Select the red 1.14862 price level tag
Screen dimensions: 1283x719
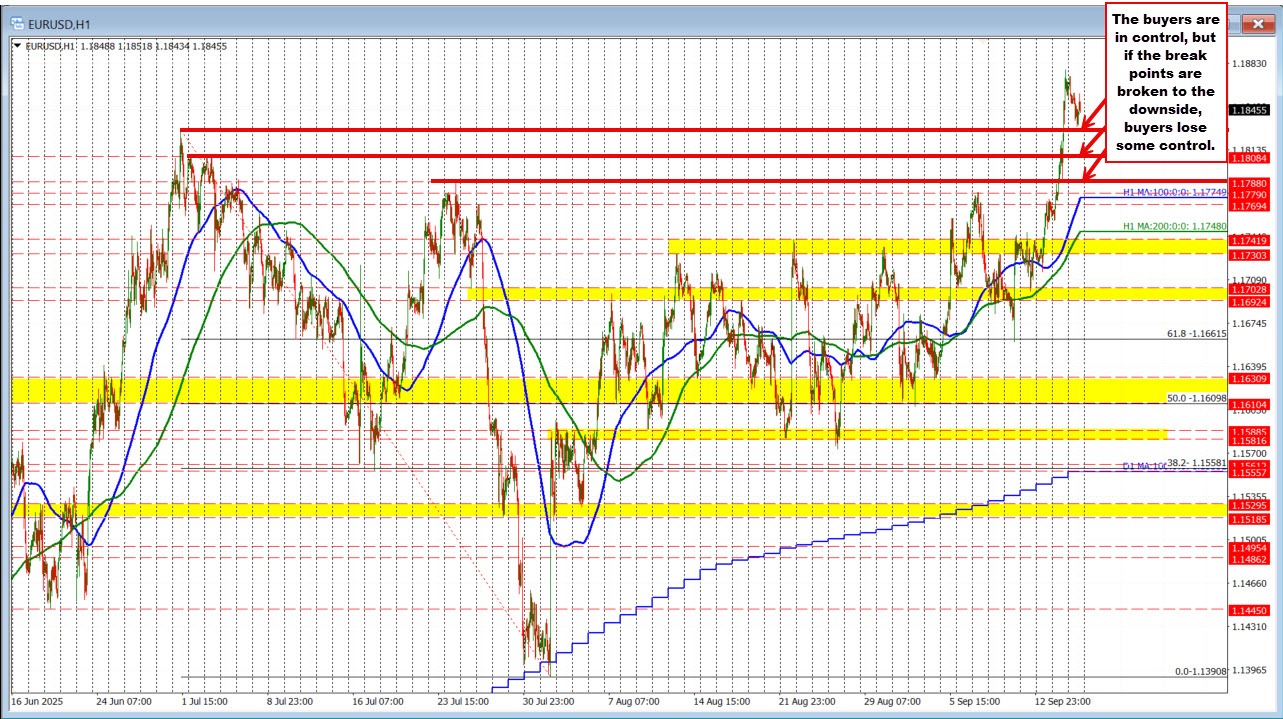coord(1251,559)
